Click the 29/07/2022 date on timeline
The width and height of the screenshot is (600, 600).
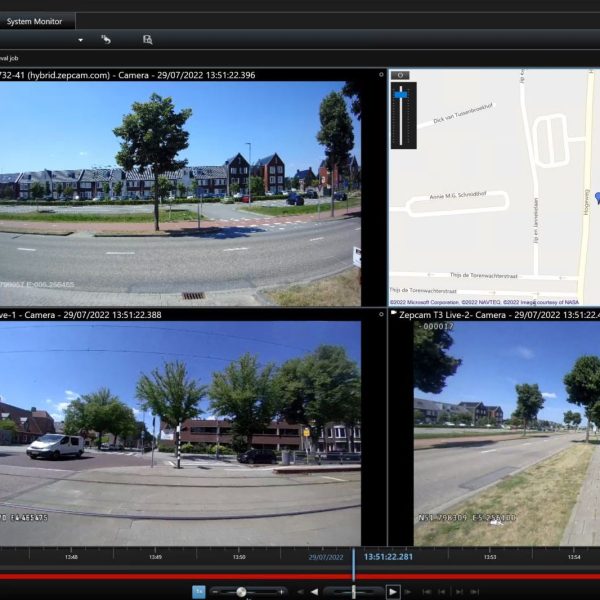click(326, 557)
